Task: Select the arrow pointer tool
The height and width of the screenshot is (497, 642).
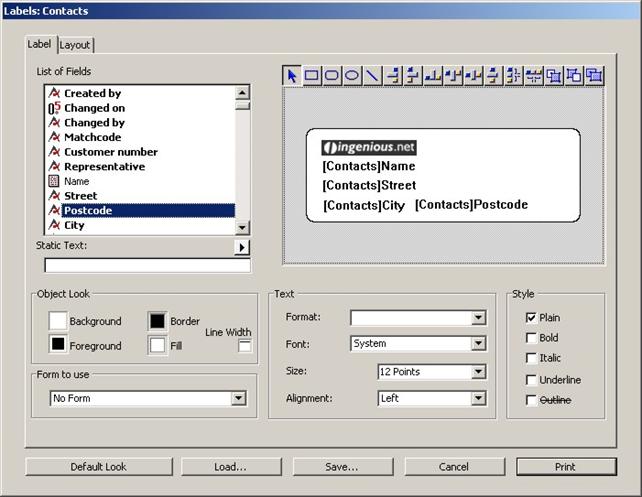Action: click(x=292, y=75)
